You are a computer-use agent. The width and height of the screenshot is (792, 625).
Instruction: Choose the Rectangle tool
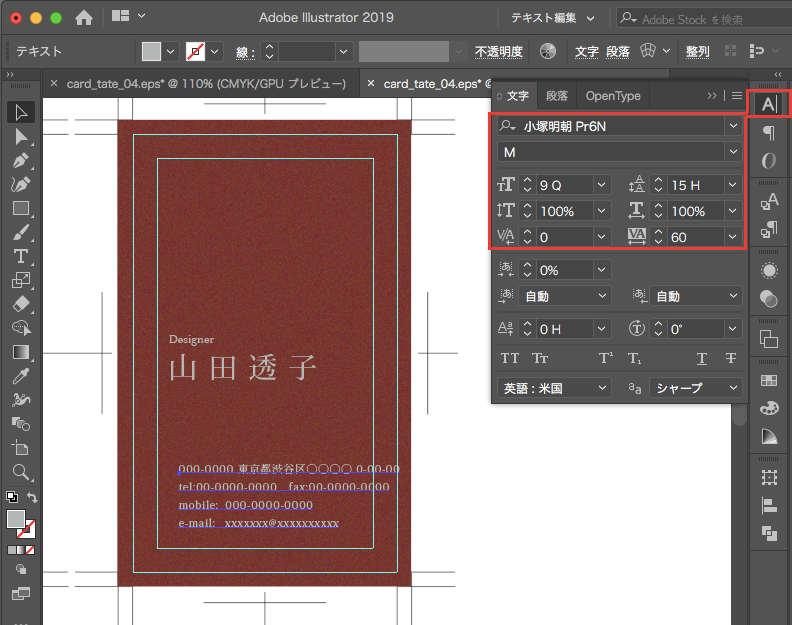click(20, 209)
